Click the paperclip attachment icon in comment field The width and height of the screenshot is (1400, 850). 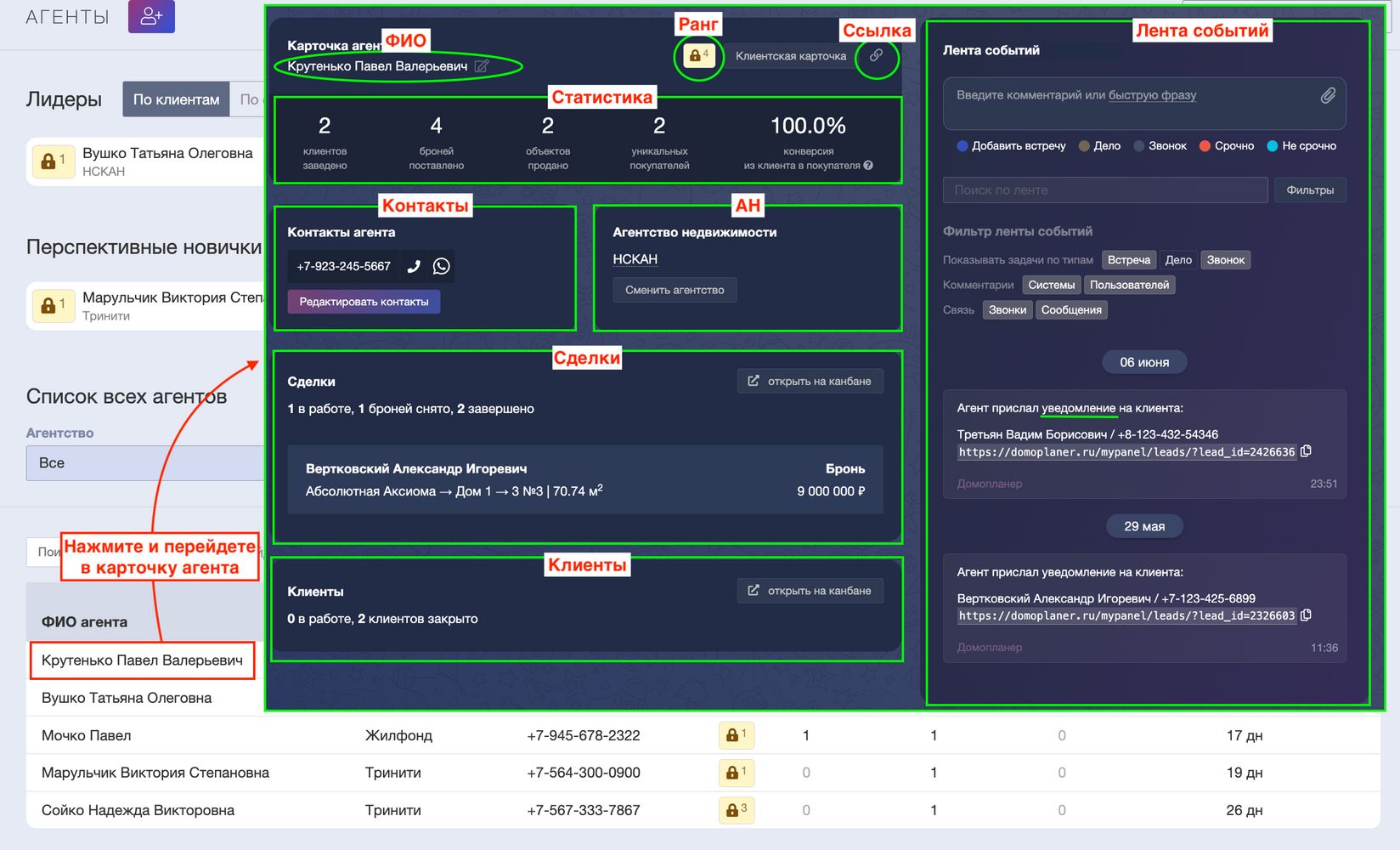pos(1328,96)
